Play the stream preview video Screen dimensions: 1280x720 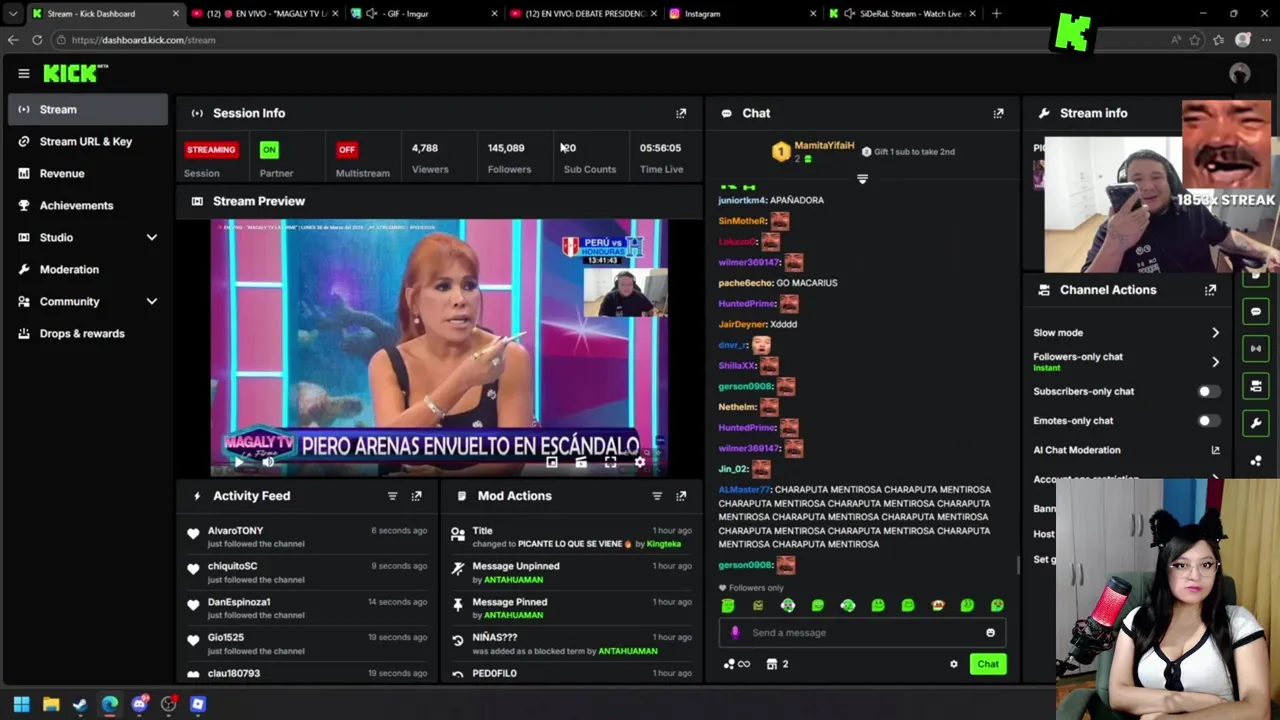[x=239, y=462]
